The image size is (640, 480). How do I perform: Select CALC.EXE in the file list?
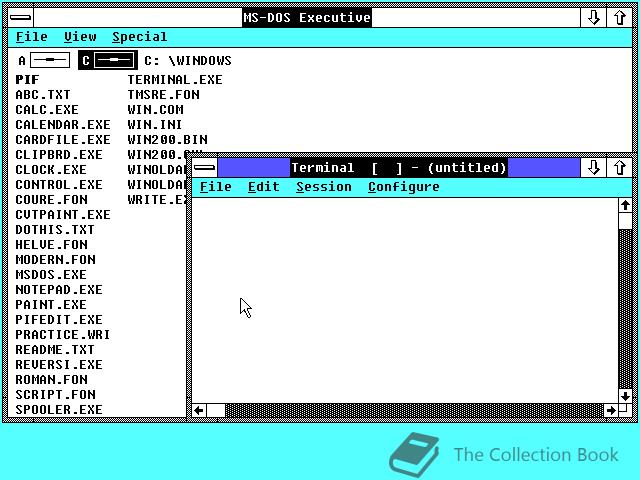(x=47, y=110)
